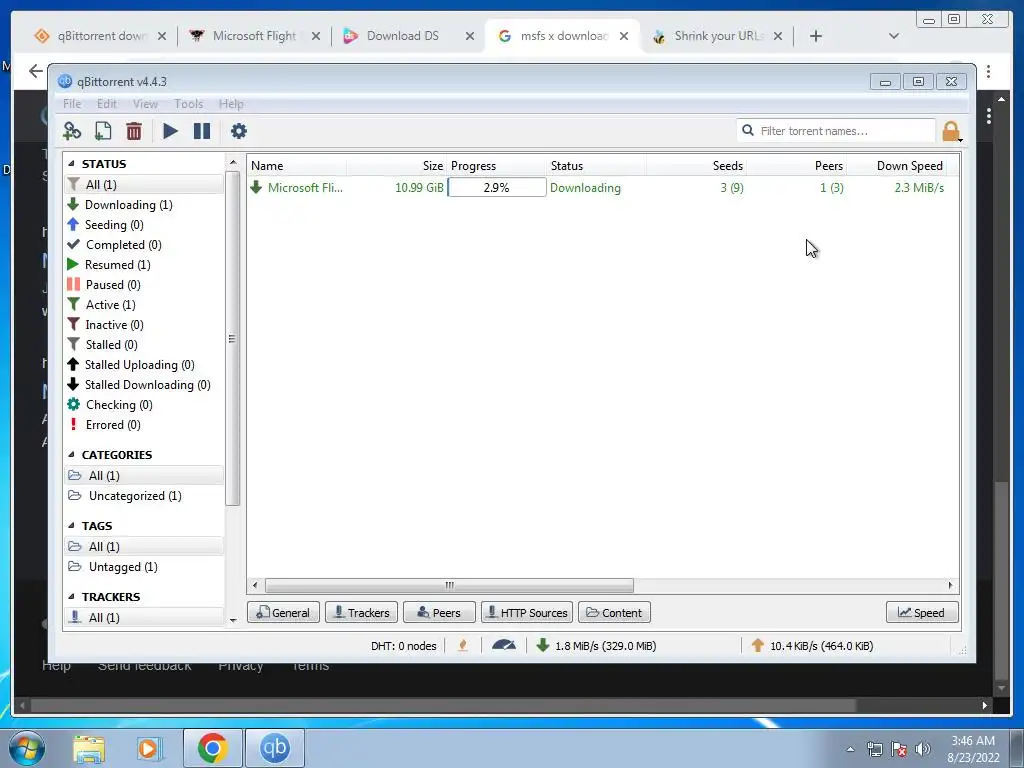This screenshot has width=1024, height=768.
Task: Show the Speed graph button
Action: tap(922, 613)
